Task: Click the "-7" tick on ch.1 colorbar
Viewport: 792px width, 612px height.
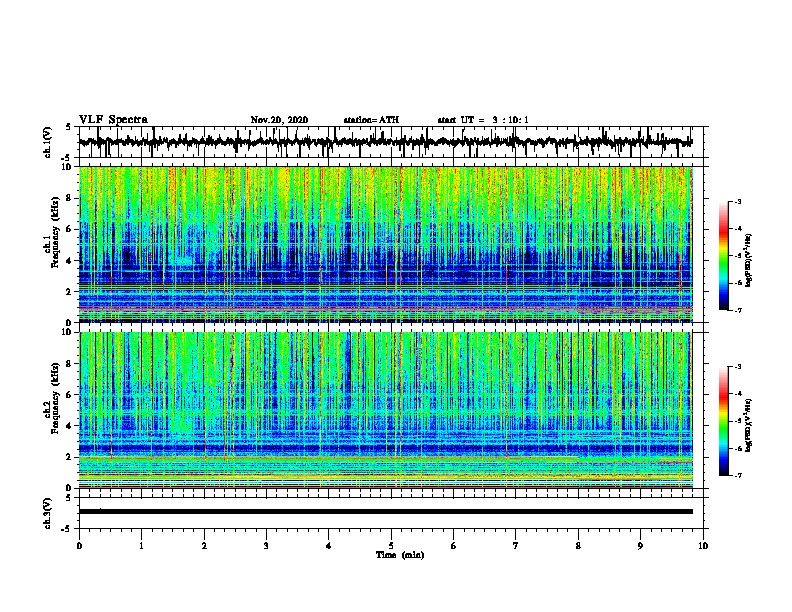Action: coord(737,310)
